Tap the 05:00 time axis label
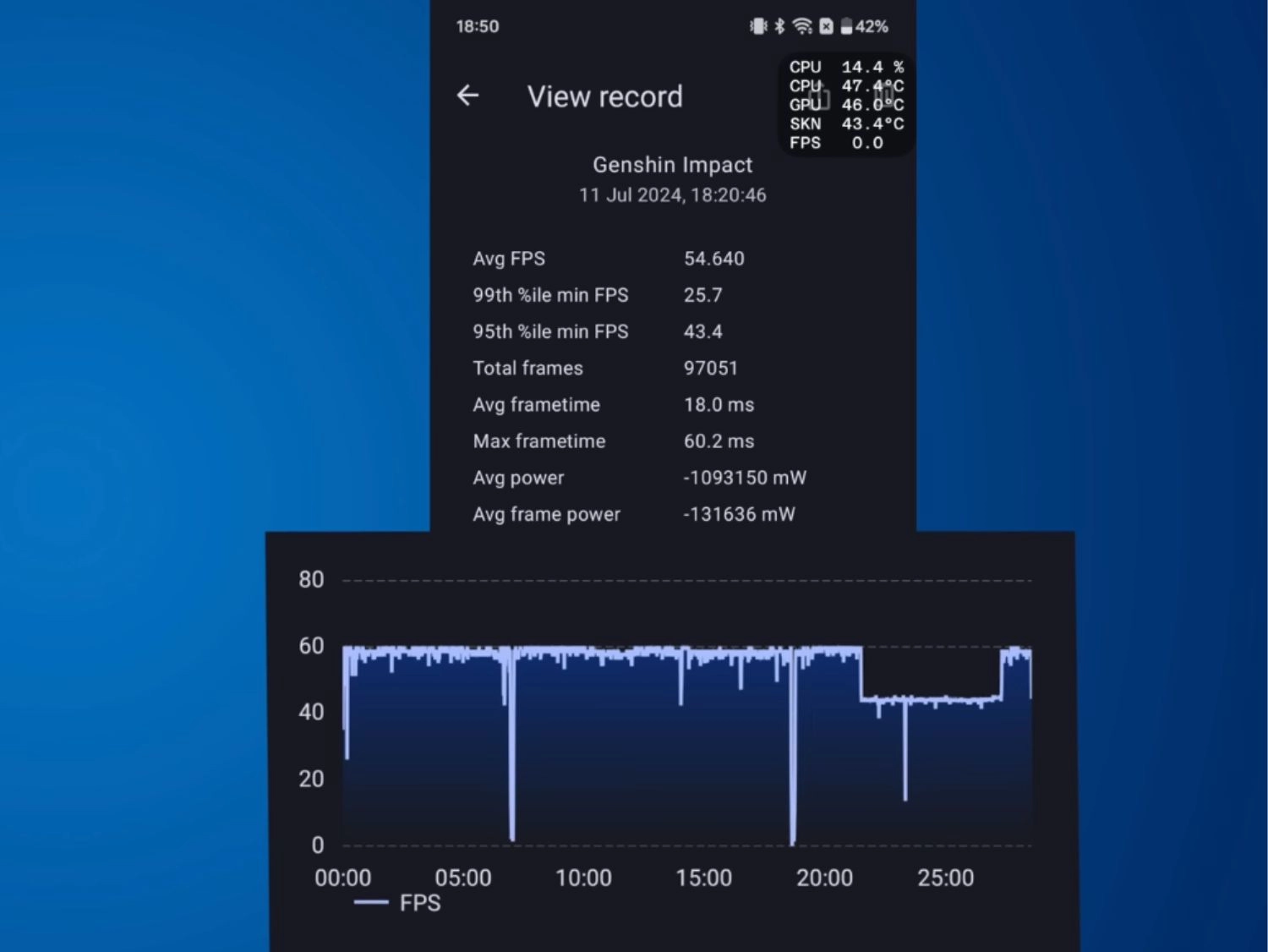Screen dimensions: 1268x952 463,878
